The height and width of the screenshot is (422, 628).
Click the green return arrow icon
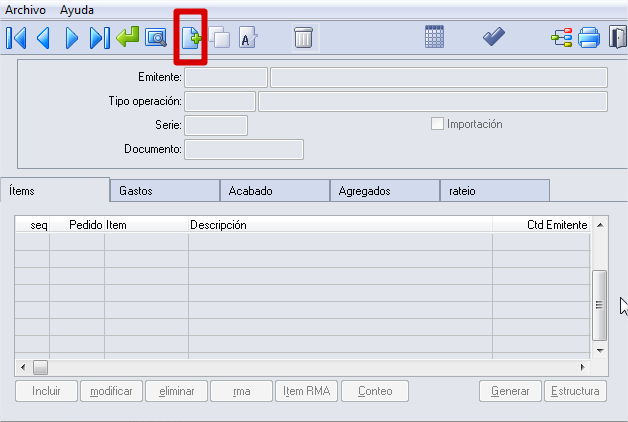pyautogui.click(x=128, y=37)
